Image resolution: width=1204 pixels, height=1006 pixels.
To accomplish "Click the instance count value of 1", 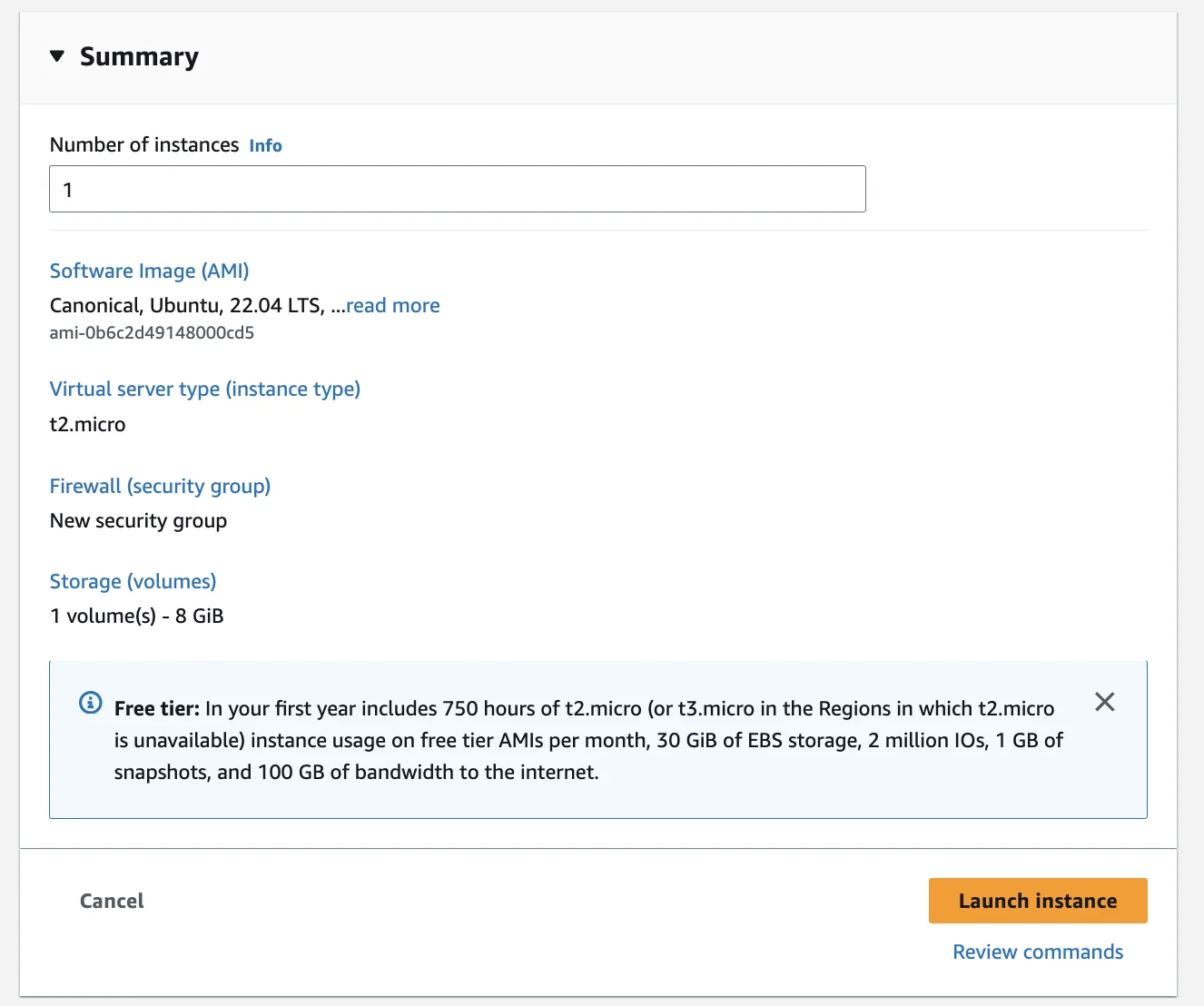I will 67,190.
